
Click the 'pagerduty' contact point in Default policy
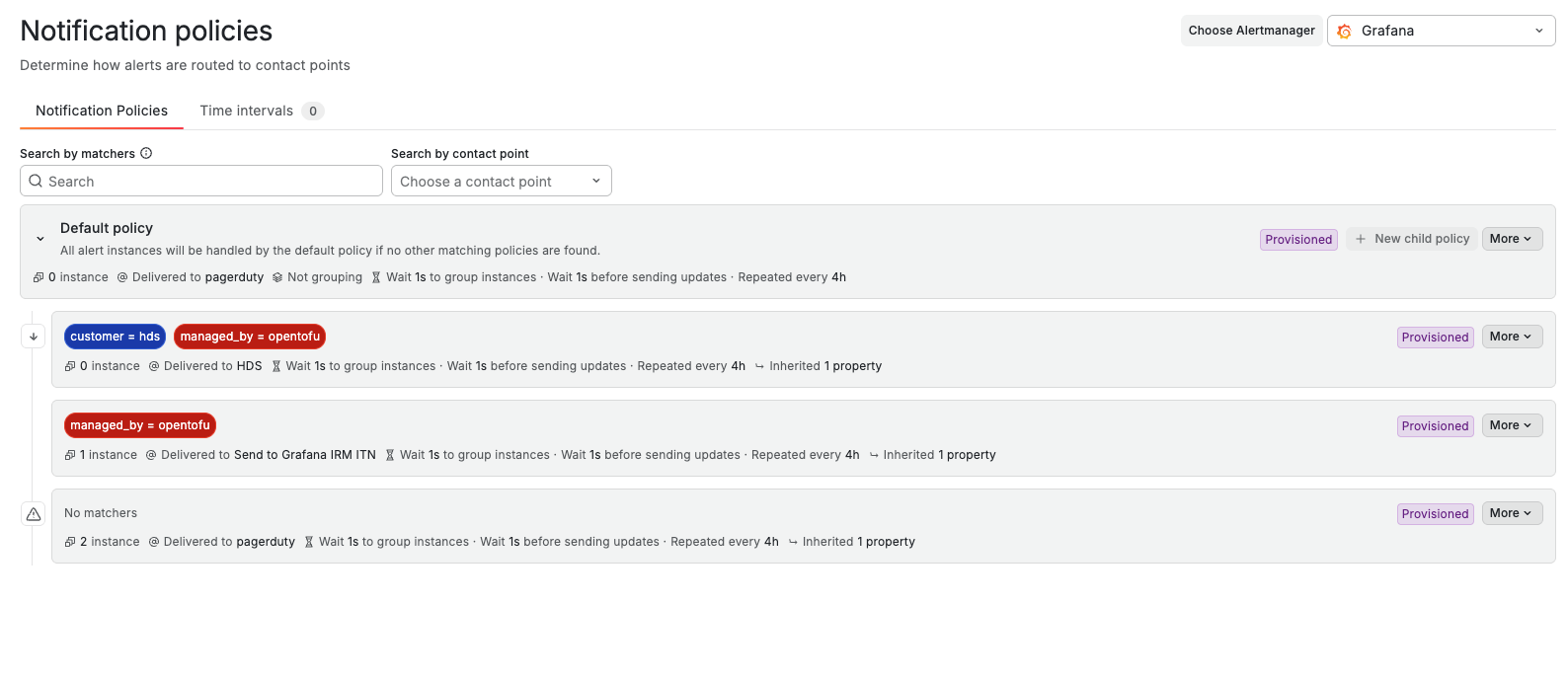[234, 277]
